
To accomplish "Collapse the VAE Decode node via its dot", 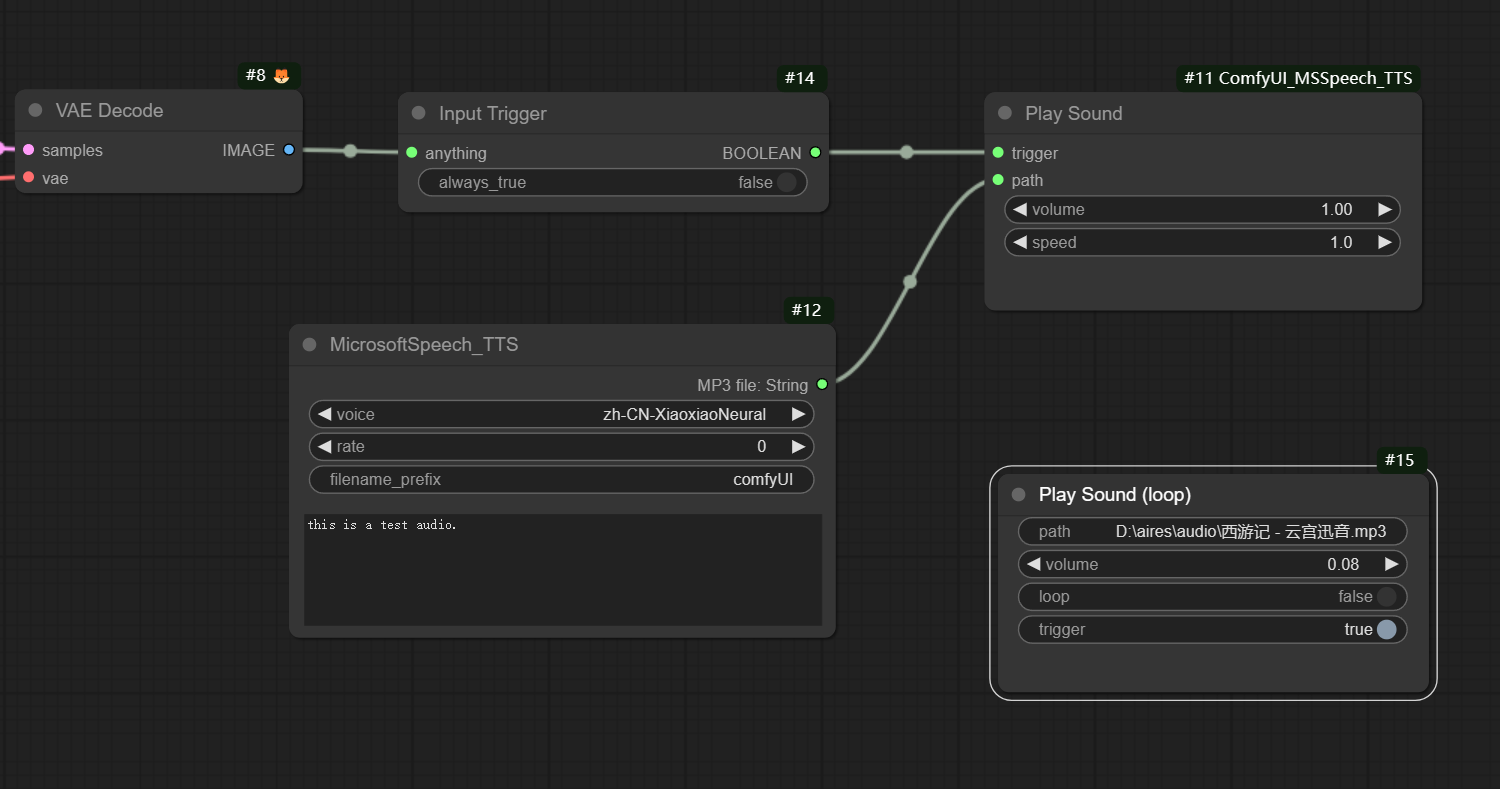I will click(36, 110).
